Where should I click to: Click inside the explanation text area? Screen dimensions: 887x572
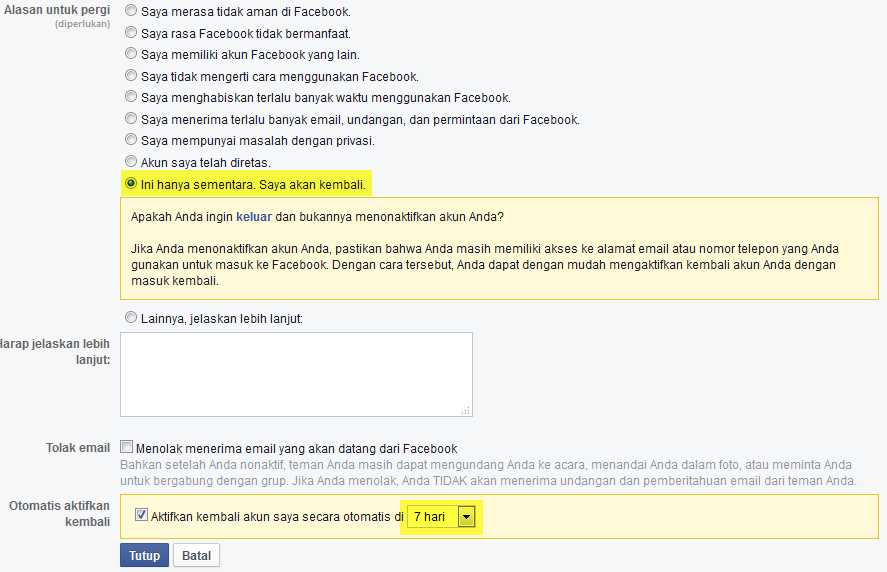click(296, 375)
